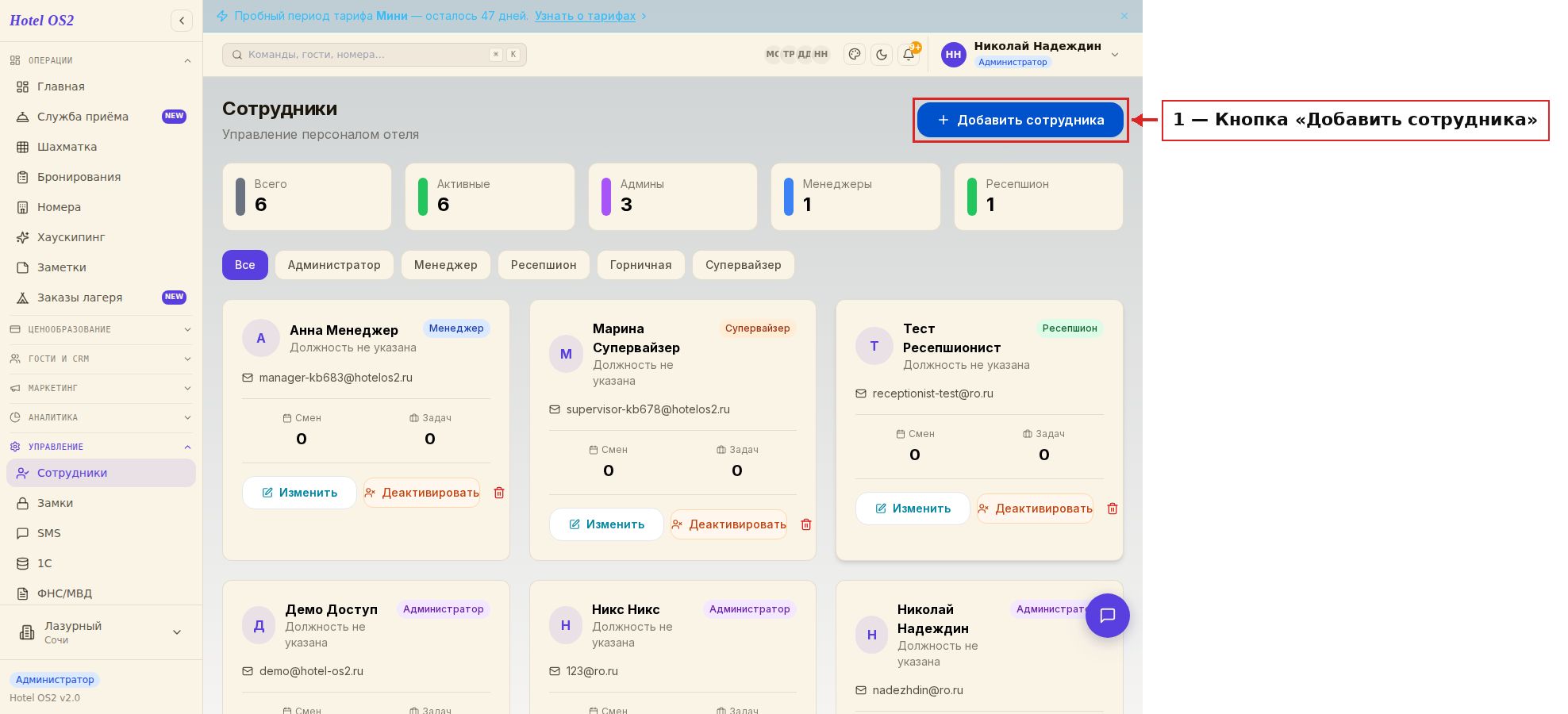Click email receptionist-test@ro.ru
This screenshot has height=714, width=1568.
click(933, 393)
